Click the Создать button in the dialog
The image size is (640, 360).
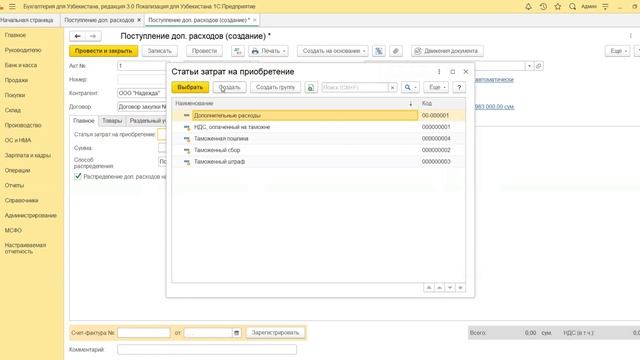point(229,87)
